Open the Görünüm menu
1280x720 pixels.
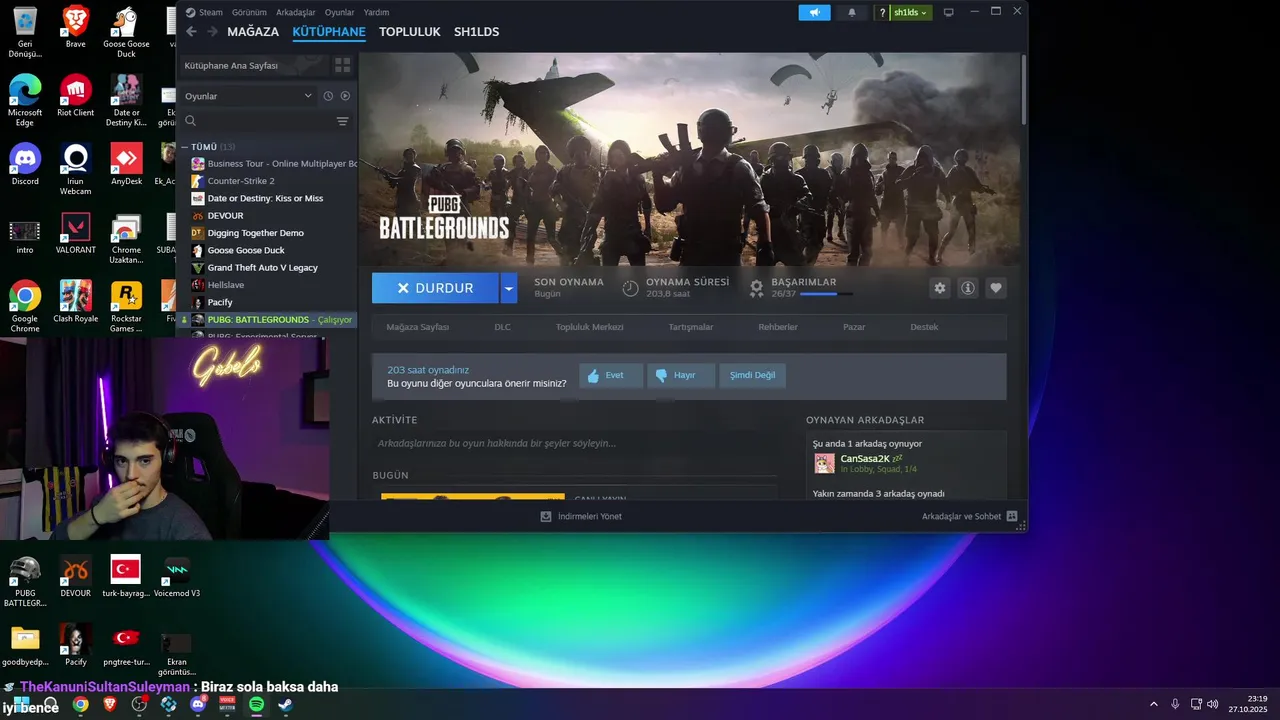[249, 12]
